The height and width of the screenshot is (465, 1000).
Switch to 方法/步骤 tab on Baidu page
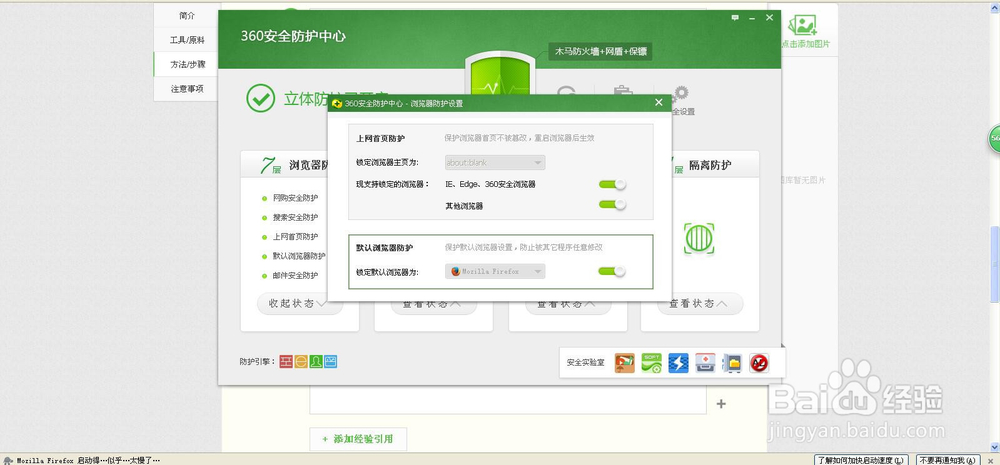[x=187, y=64]
